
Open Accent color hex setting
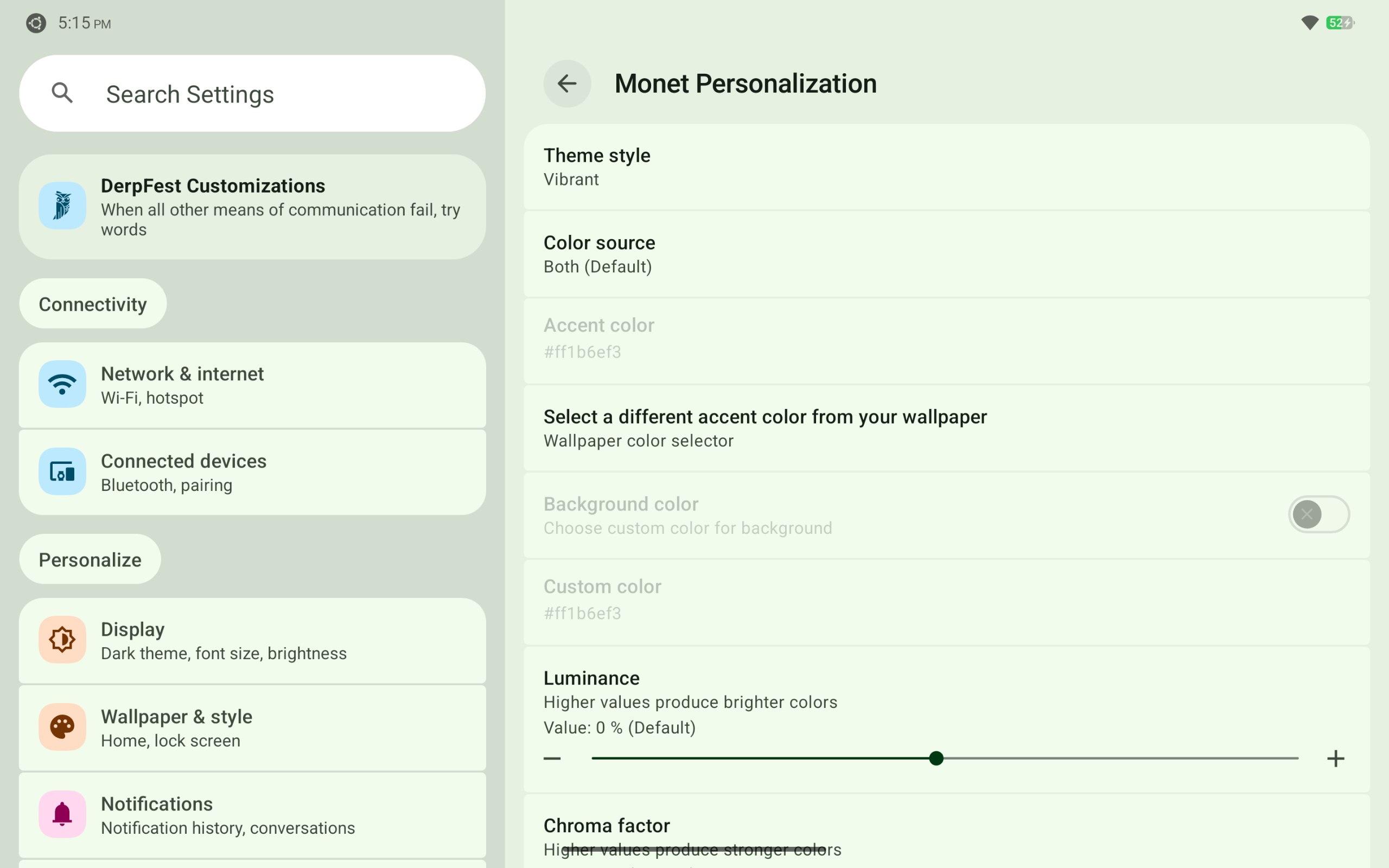tap(946, 339)
